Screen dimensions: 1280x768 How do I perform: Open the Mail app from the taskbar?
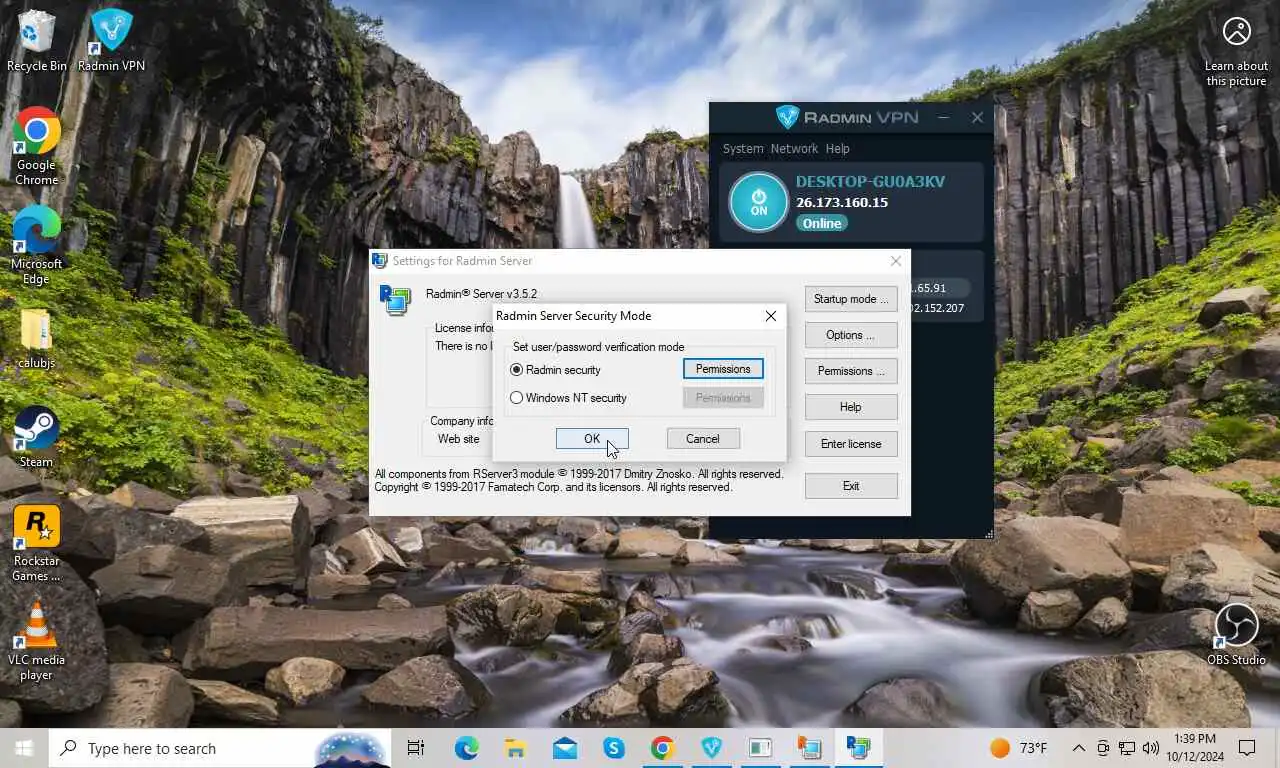click(564, 748)
